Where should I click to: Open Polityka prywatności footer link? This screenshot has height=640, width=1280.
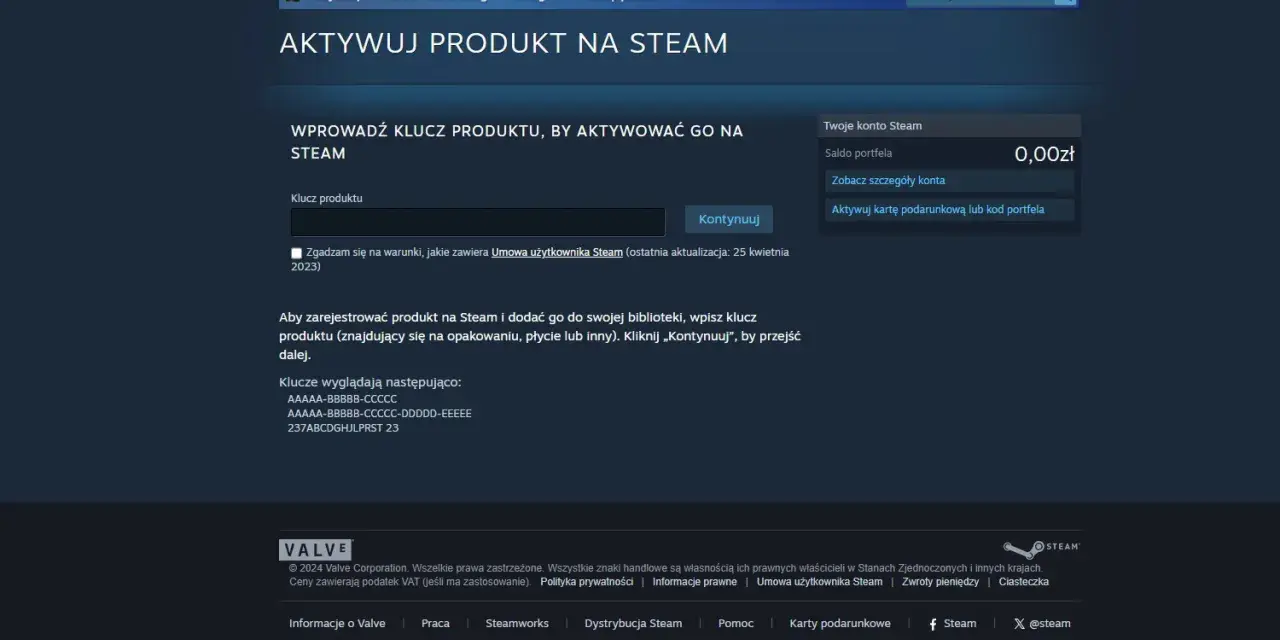[587, 582]
